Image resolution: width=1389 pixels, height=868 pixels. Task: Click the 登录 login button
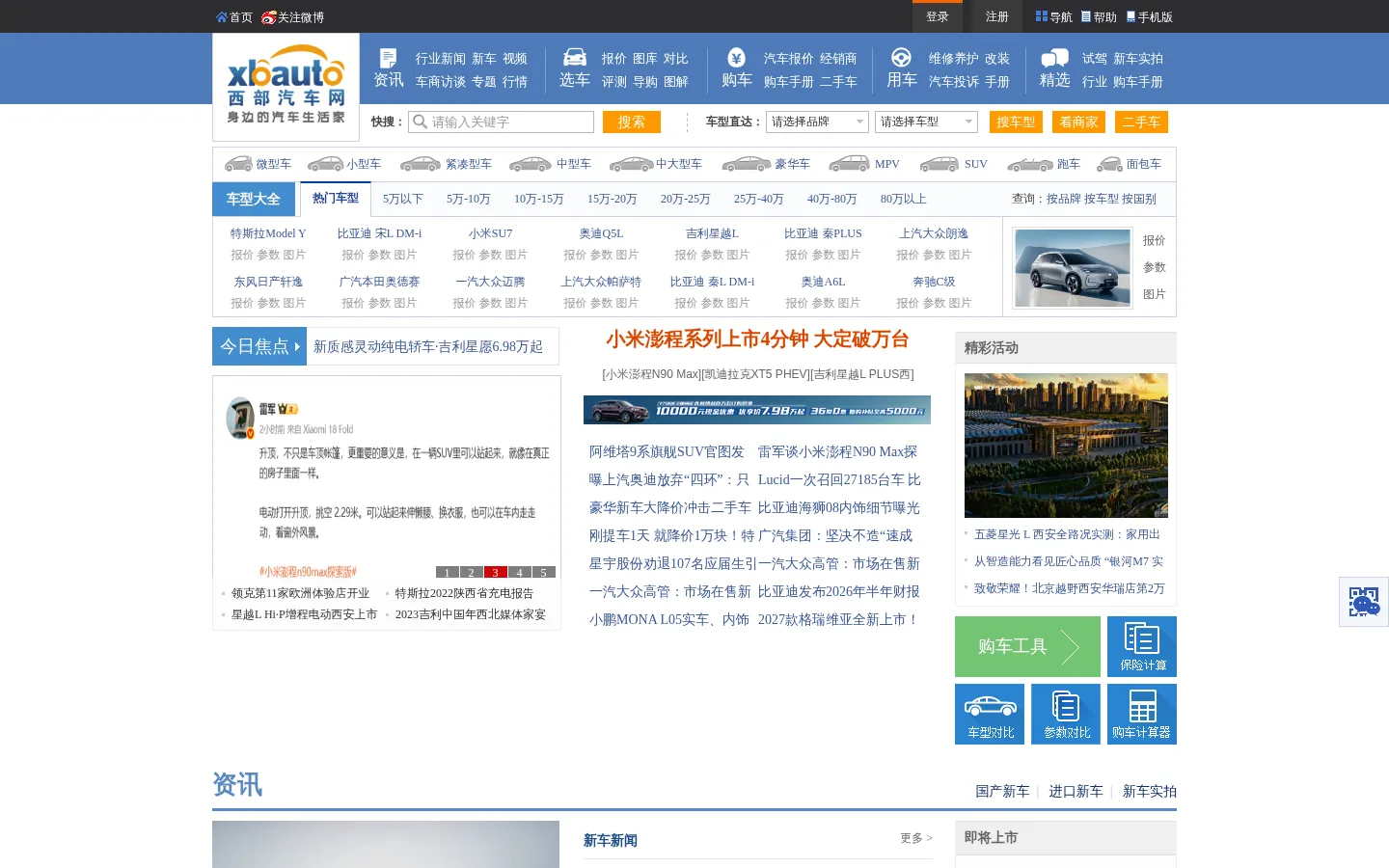click(x=938, y=16)
